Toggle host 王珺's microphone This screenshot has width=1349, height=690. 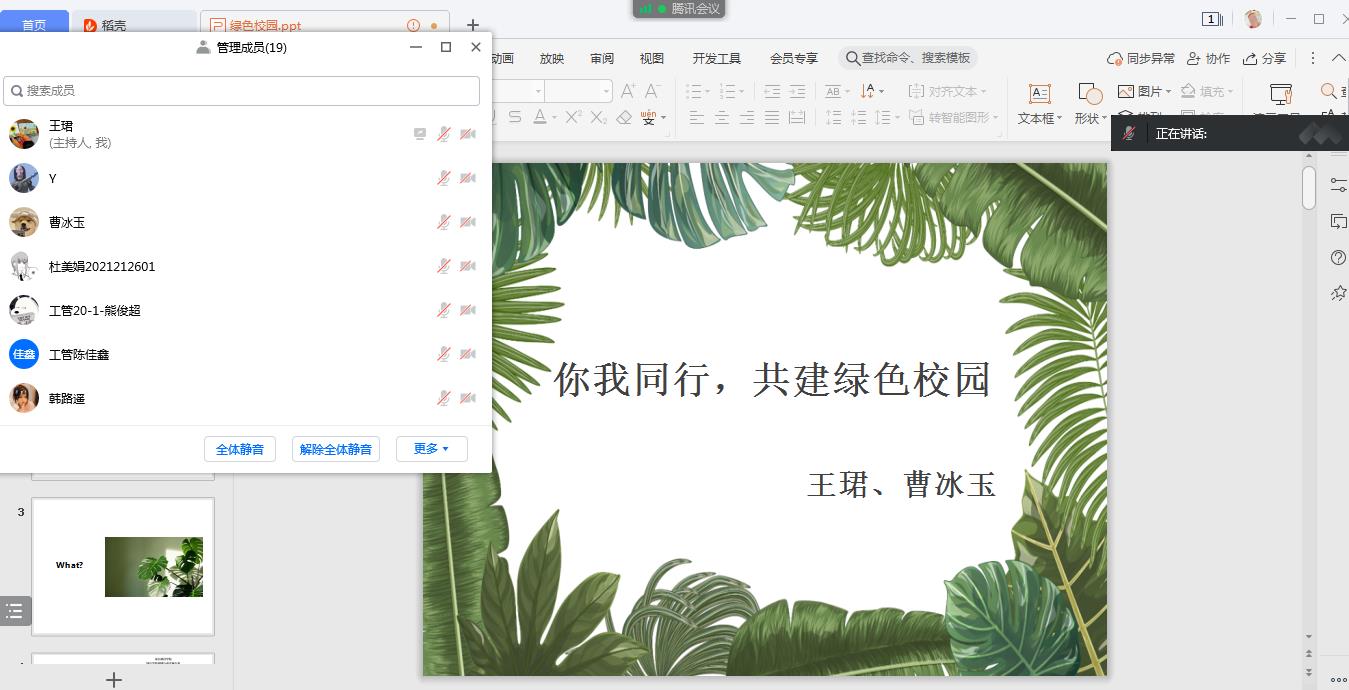tap(443, 134)
